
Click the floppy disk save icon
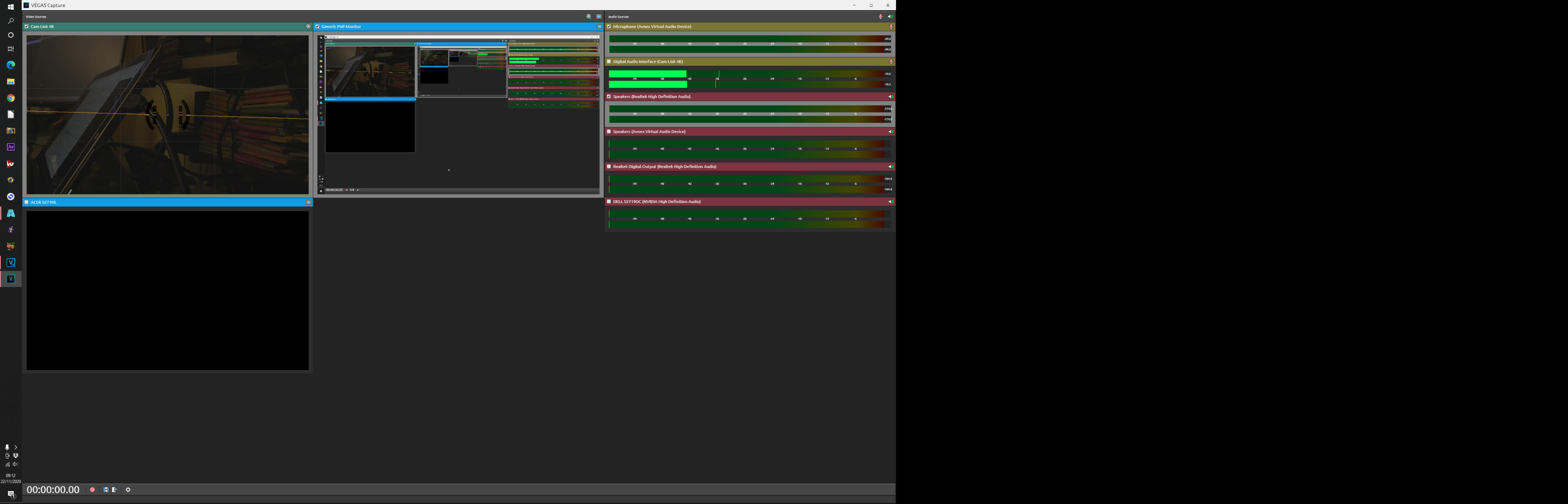tap(106, 489)
